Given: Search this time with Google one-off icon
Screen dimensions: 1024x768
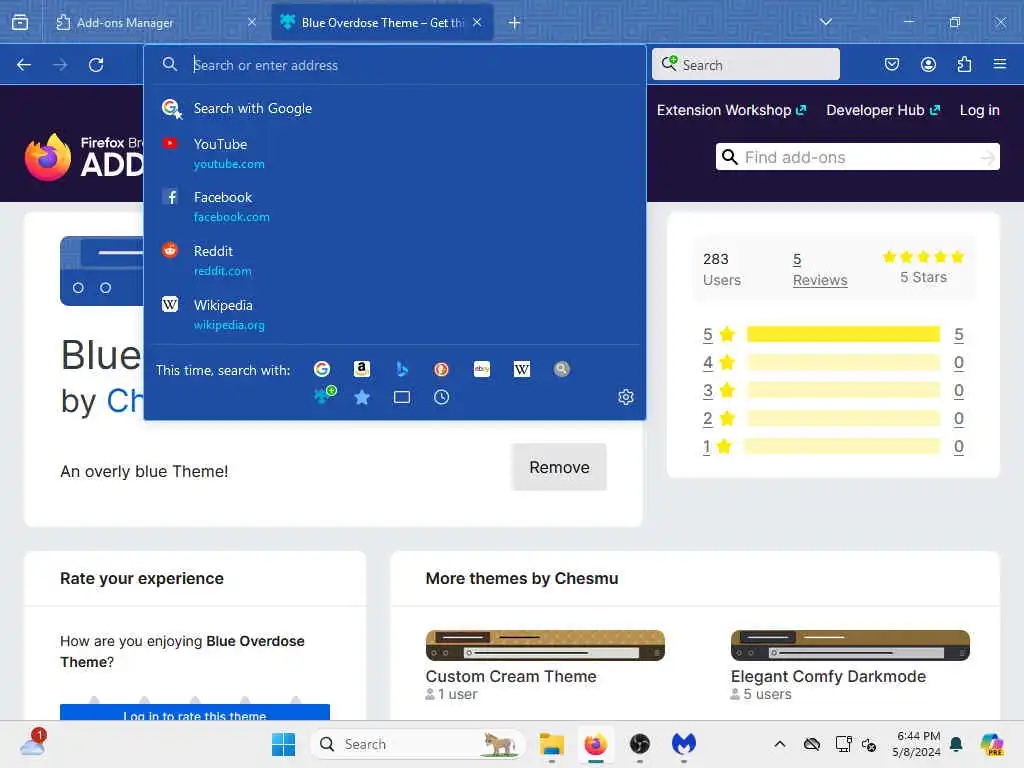Looking at the screenshot, I should [322, 370].
